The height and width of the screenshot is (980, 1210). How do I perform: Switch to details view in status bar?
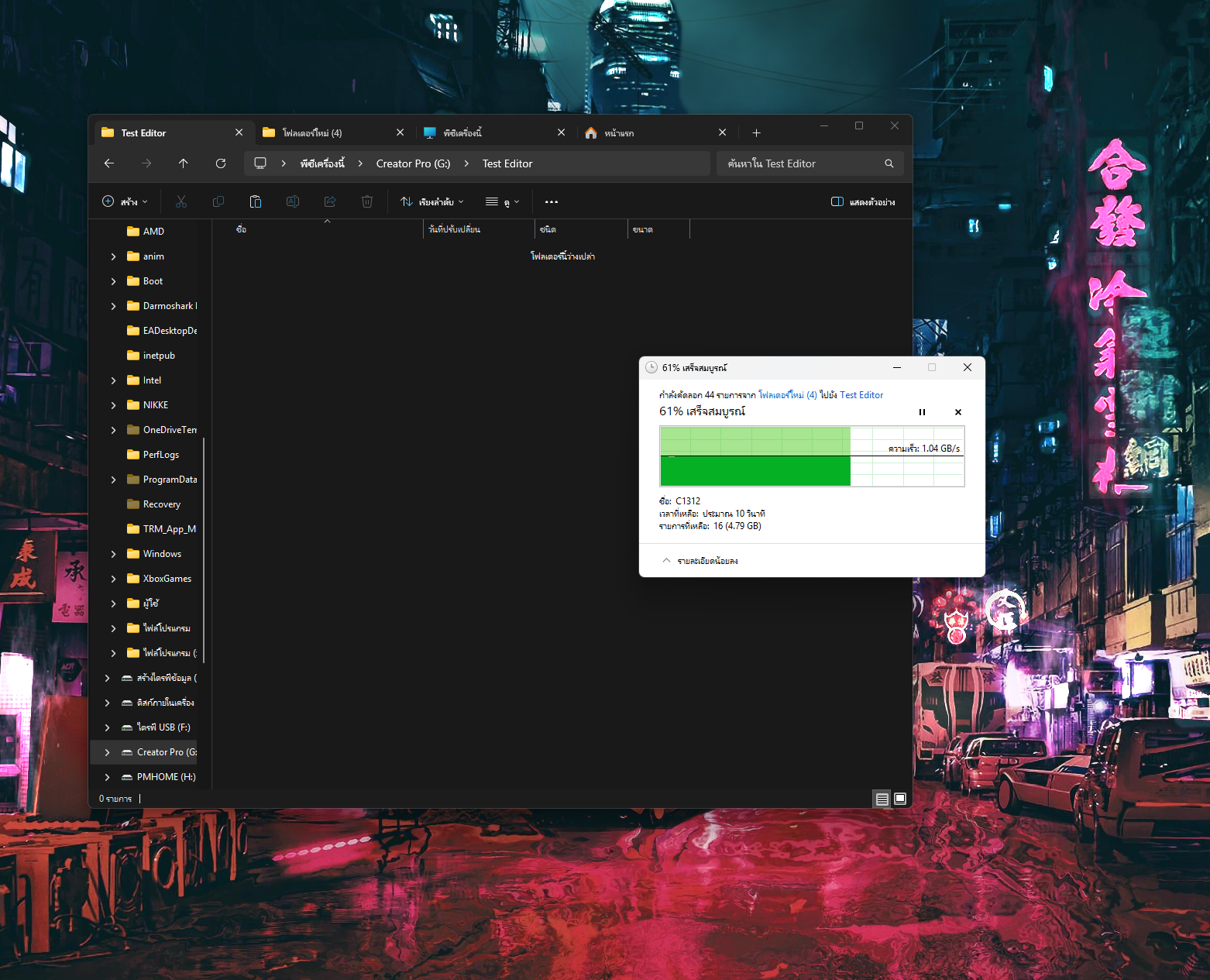[882, 799]
